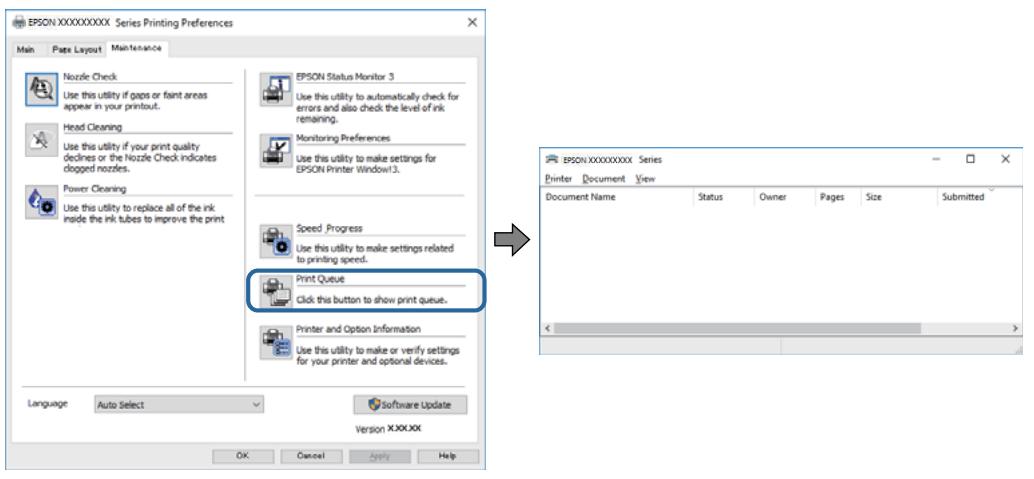This screenshot has width=1034, height=479.
Task: Open Printer and Option Information icon
Action: click(274, 342)
